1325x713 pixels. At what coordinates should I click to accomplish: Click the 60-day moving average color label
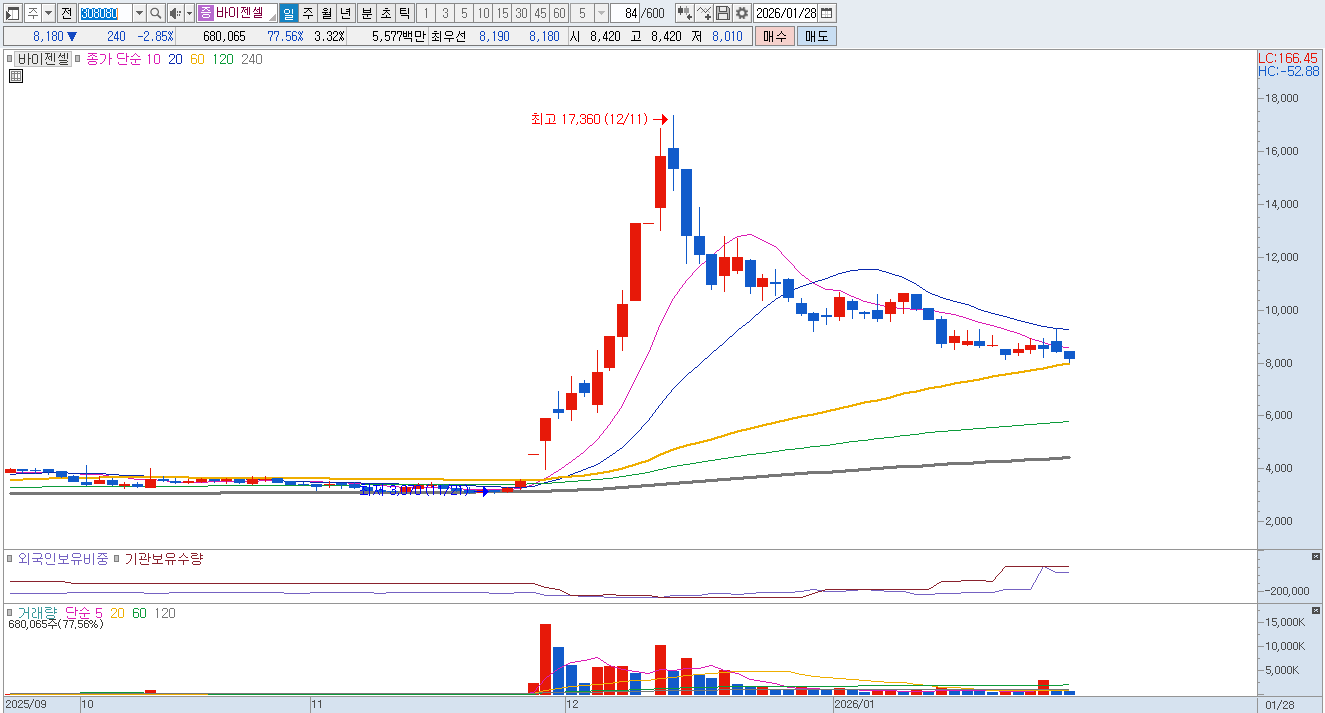tap(197, 59)
